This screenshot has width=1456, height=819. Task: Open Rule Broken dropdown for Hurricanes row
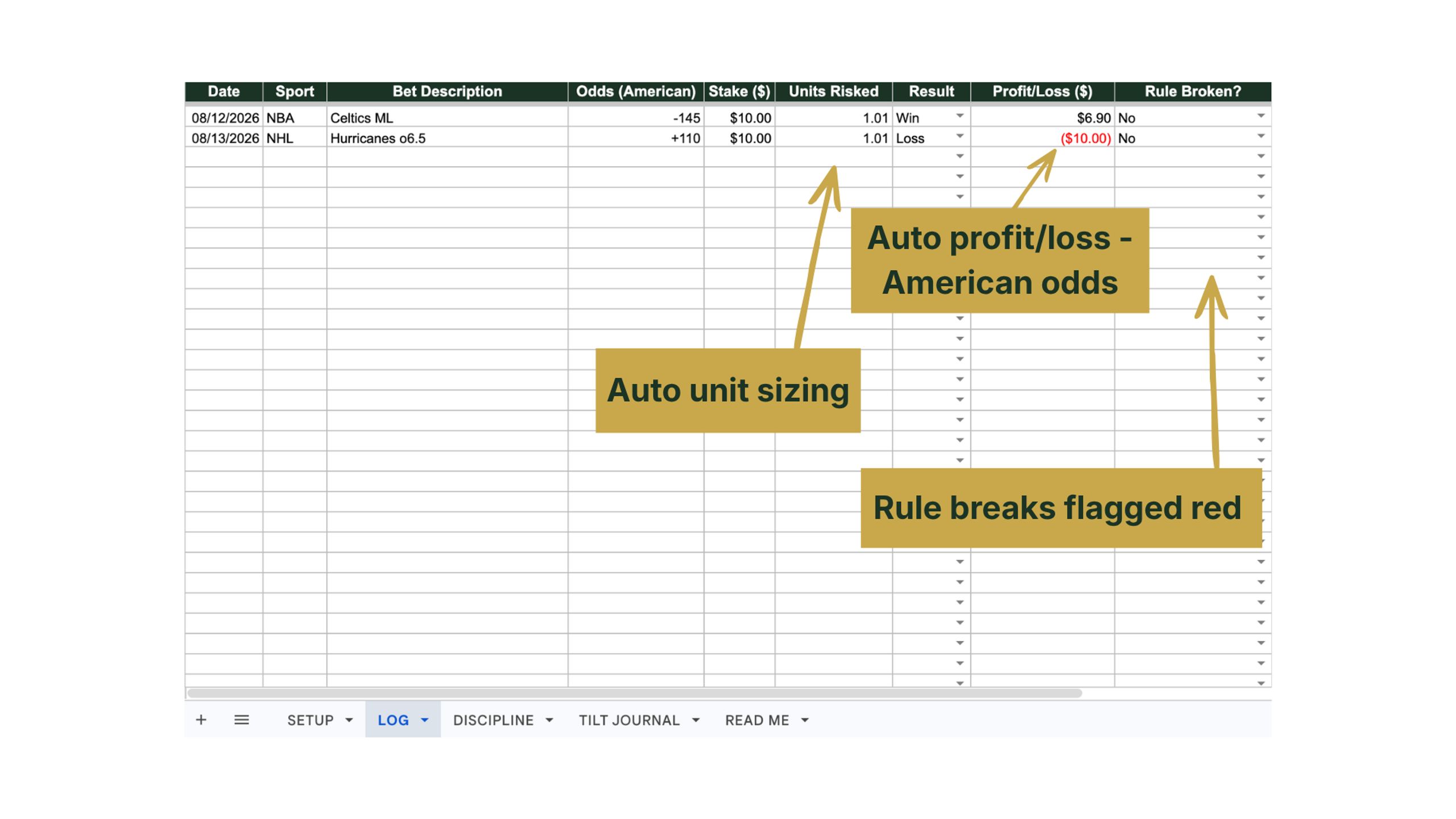1260,136
